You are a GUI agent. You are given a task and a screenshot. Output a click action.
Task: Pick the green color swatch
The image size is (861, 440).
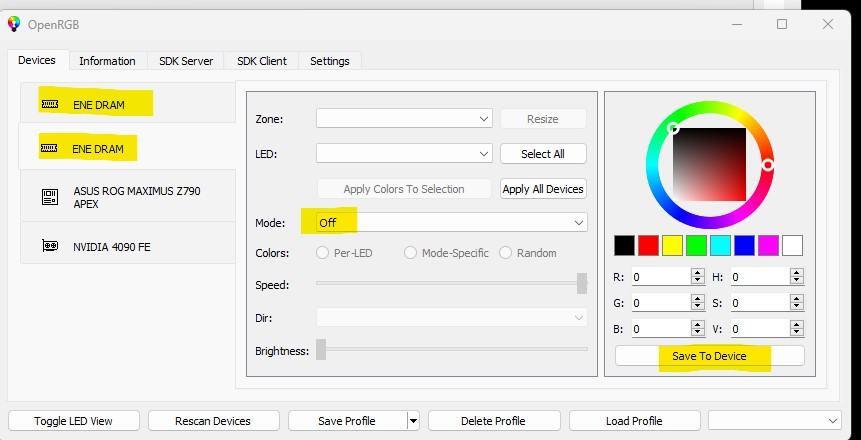697,246
